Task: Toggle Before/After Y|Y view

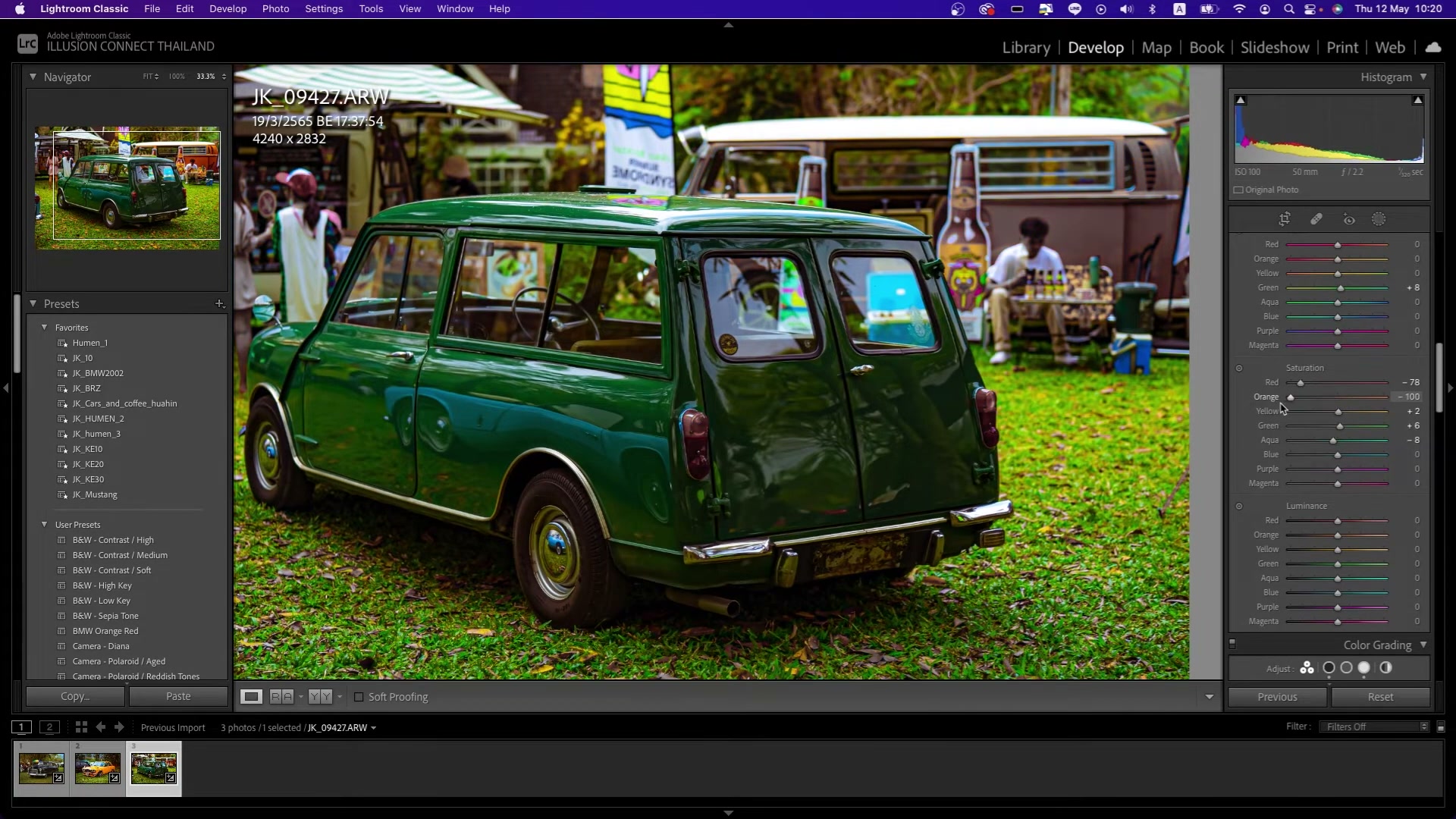Action: (x=320, y=697)
